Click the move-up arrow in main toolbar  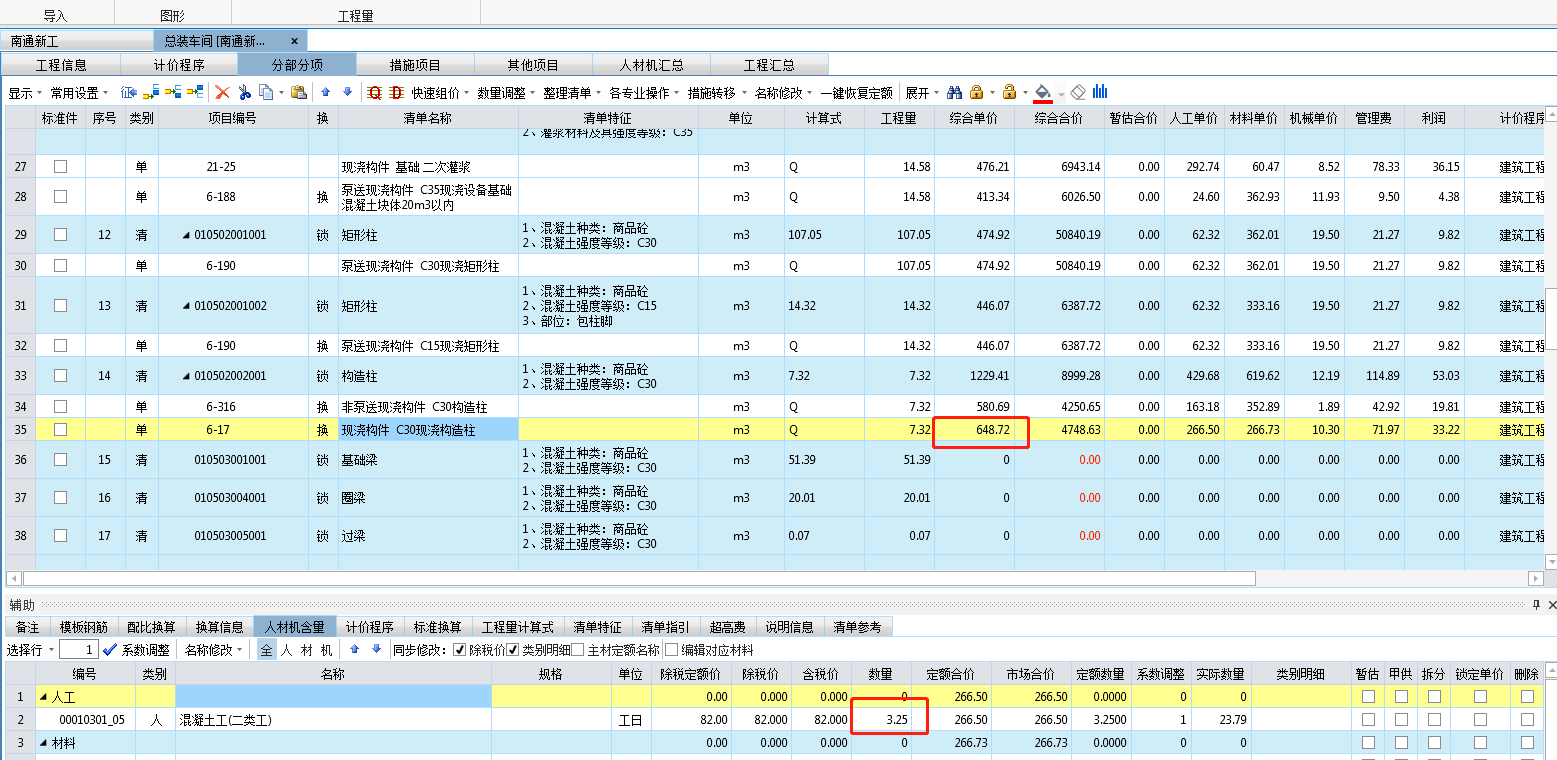point(326,92)
